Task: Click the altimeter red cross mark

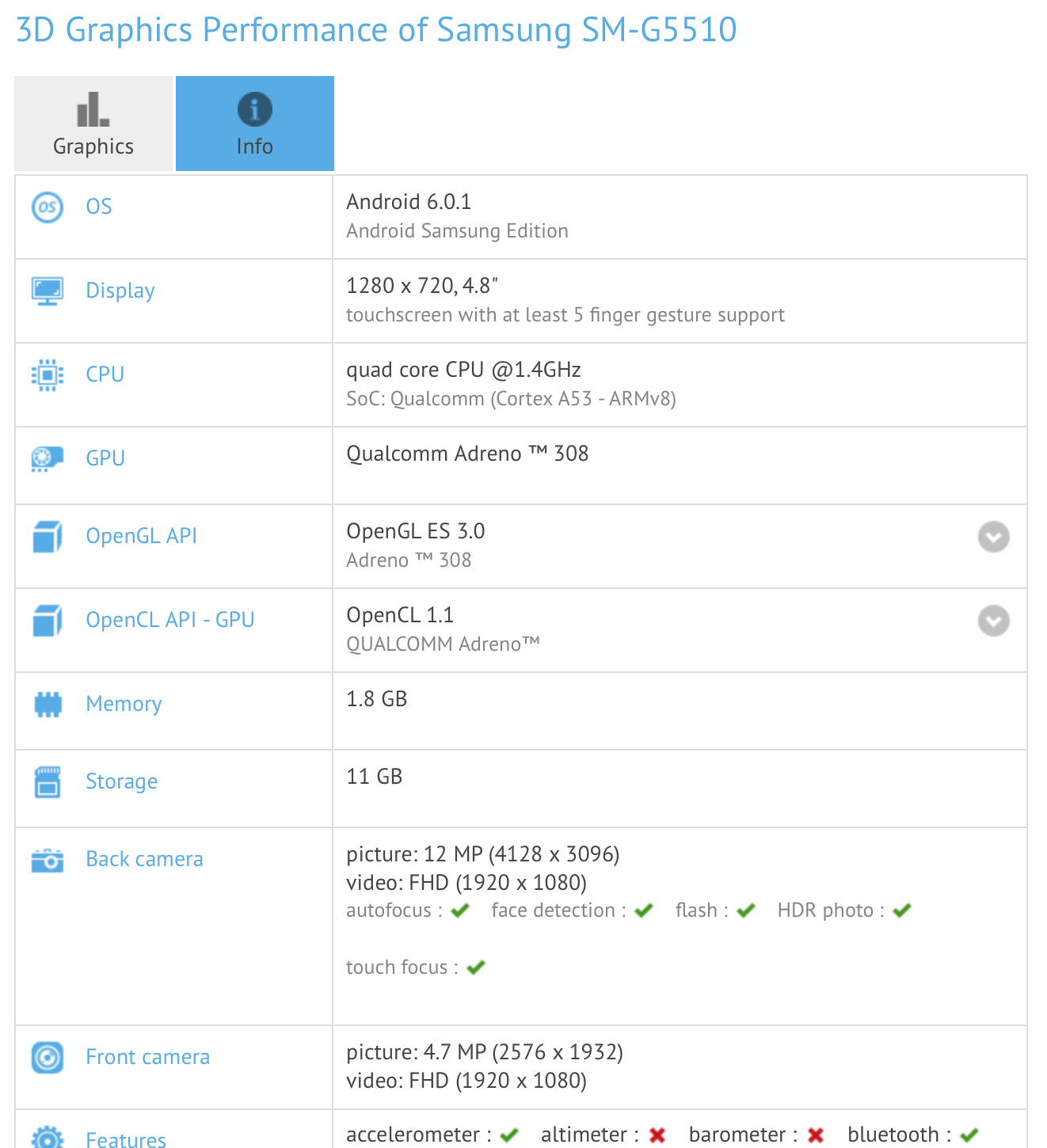Action: coord(657,1135)
